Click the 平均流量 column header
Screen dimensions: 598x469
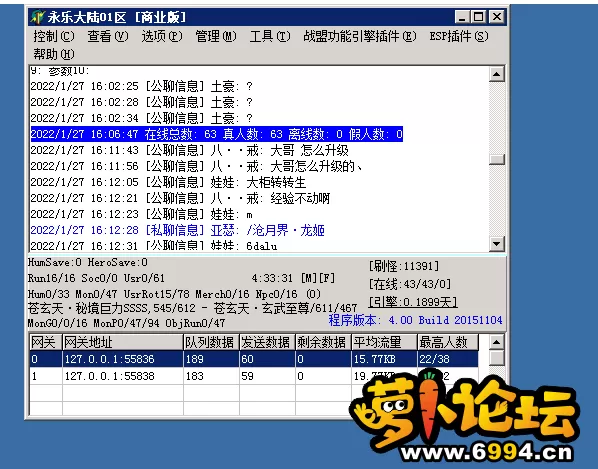point(384,342)
